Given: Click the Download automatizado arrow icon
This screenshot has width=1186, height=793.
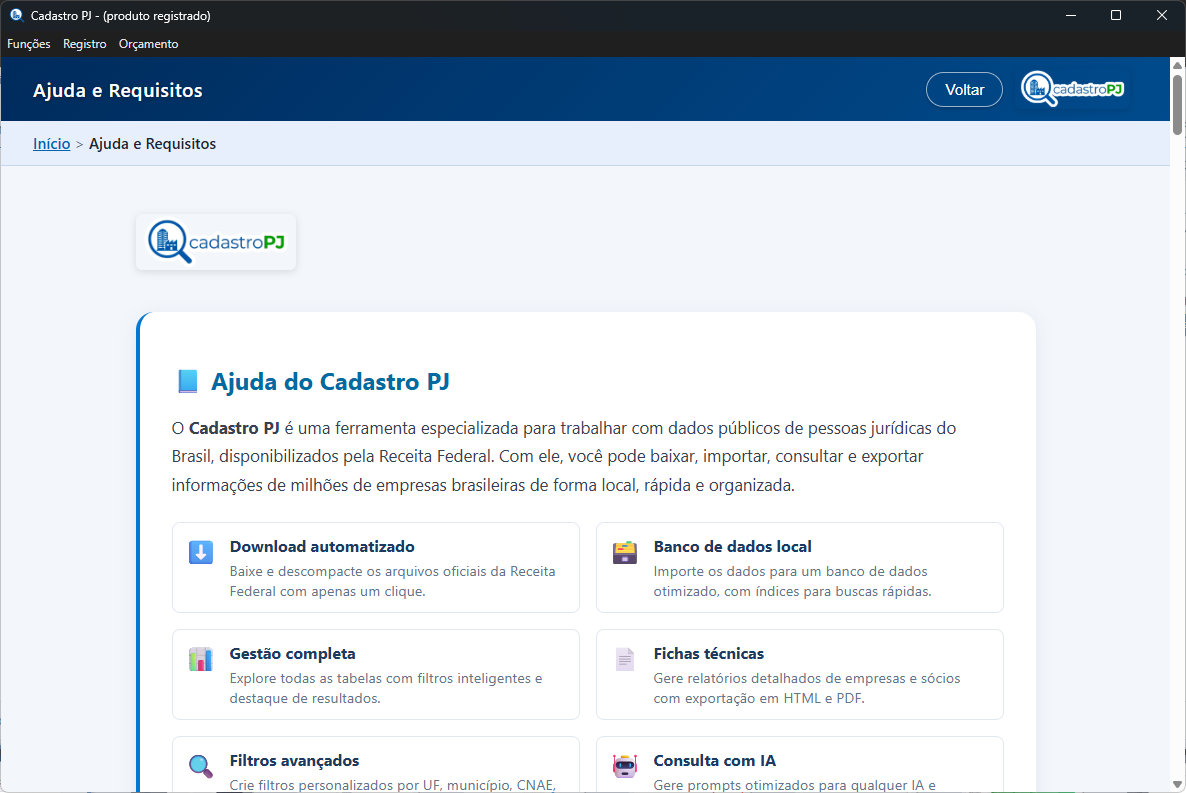Looking at the screenshot, I should 201,553.
